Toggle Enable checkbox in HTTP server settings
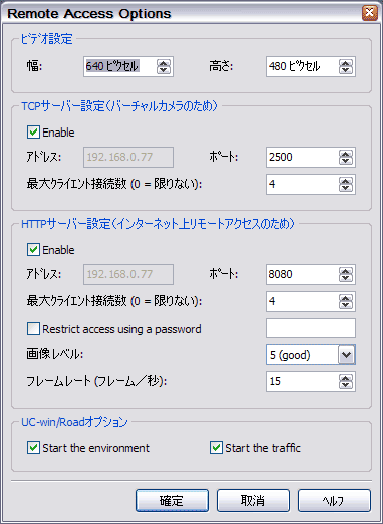 click(33, 250)
